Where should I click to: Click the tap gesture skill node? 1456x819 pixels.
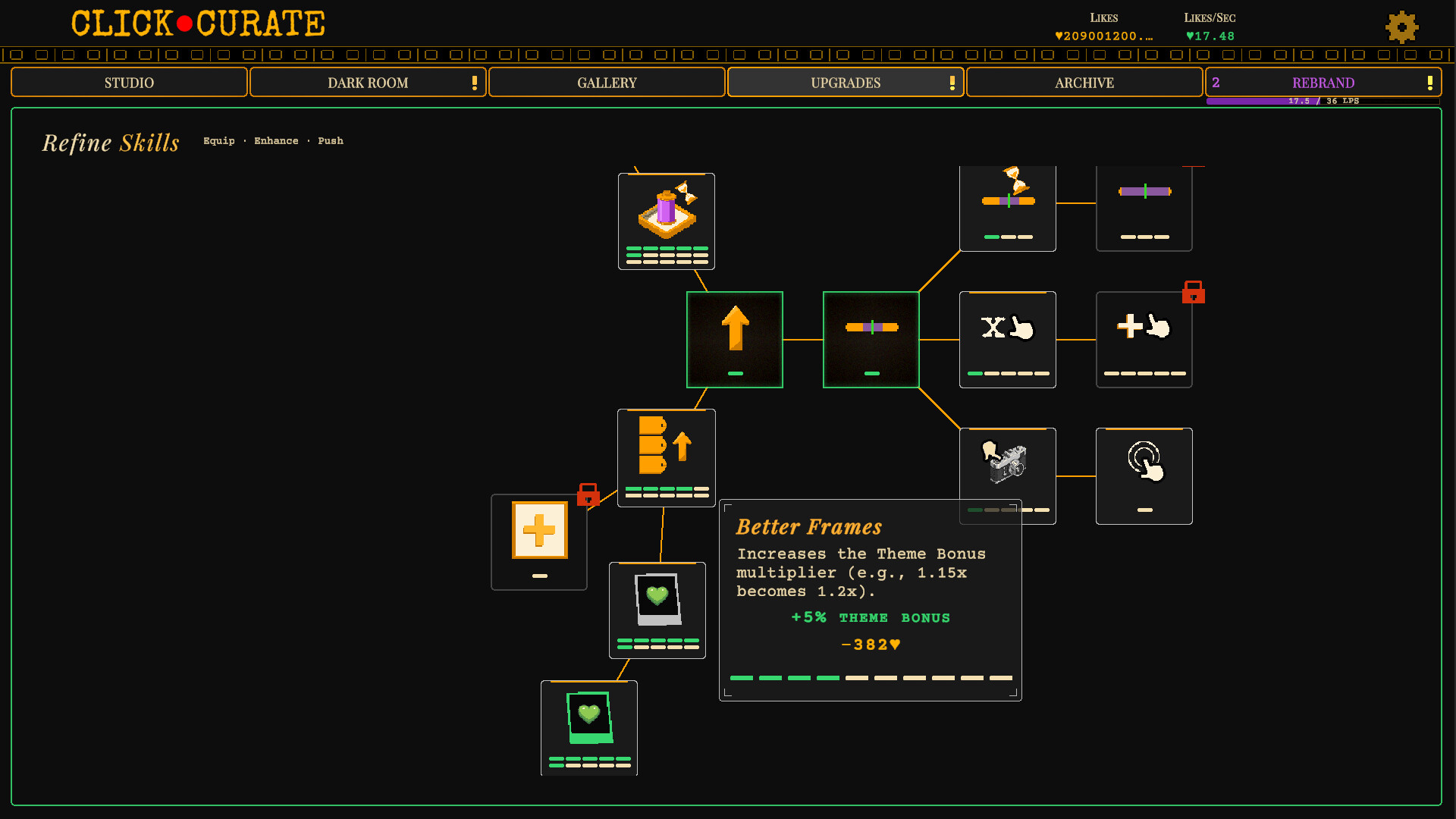tap(1144, 475)
